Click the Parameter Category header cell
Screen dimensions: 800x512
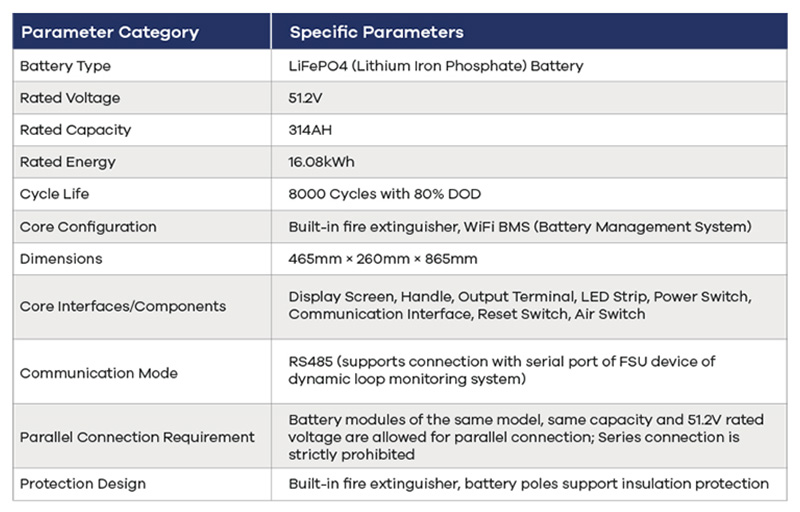click(142, 32)
